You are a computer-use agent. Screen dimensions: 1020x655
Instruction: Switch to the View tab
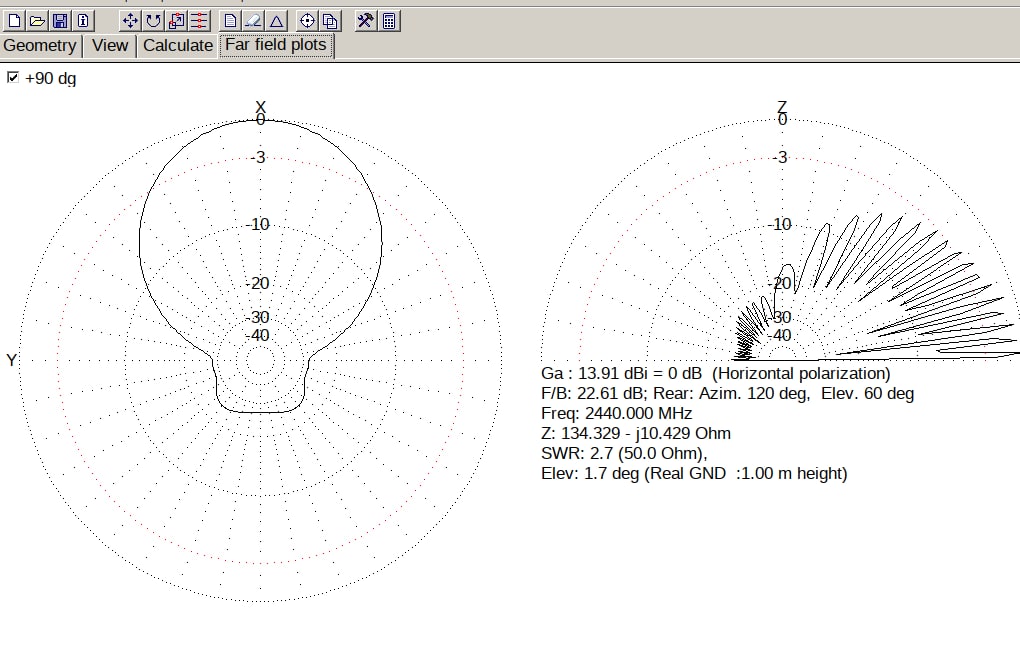tap(109, 46)
